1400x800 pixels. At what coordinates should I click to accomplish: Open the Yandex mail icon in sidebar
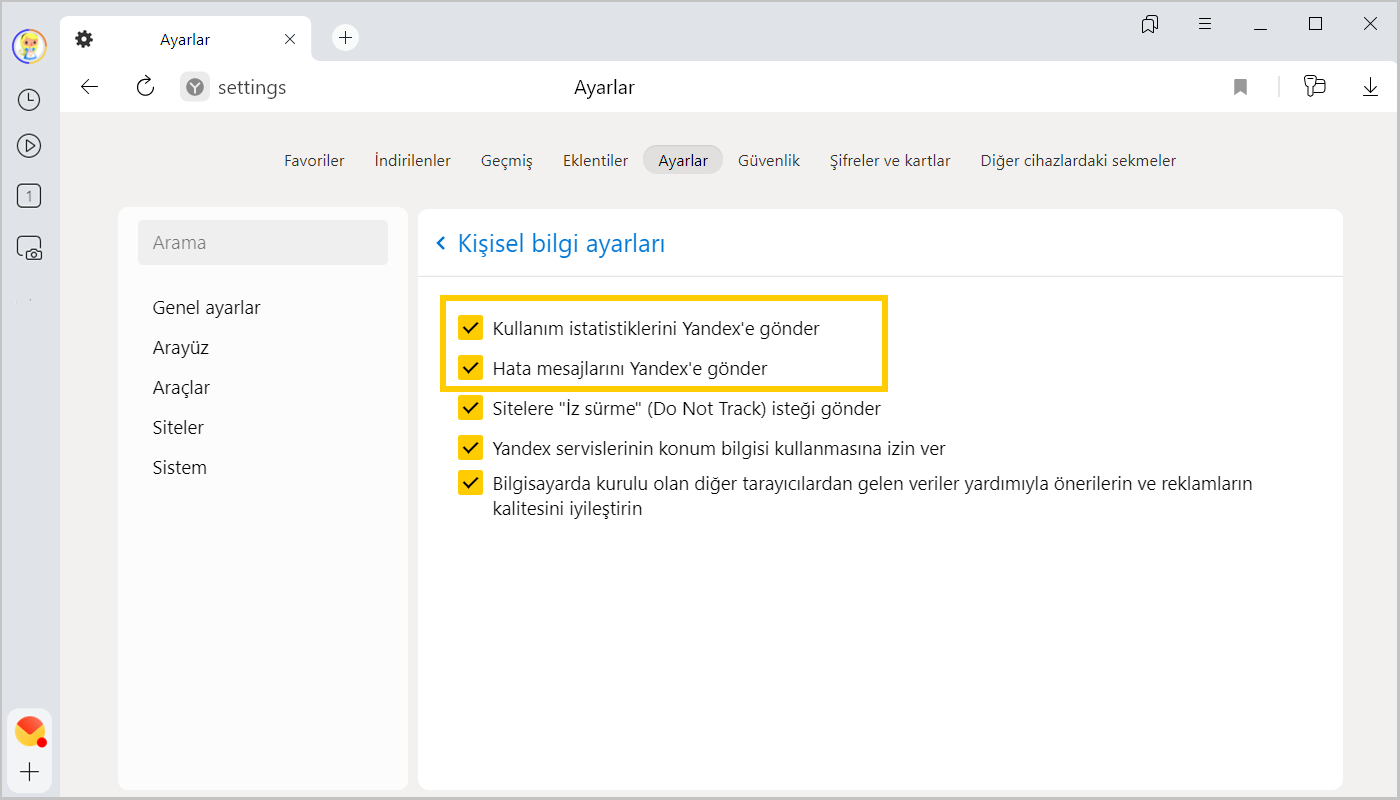pos(31,732)
